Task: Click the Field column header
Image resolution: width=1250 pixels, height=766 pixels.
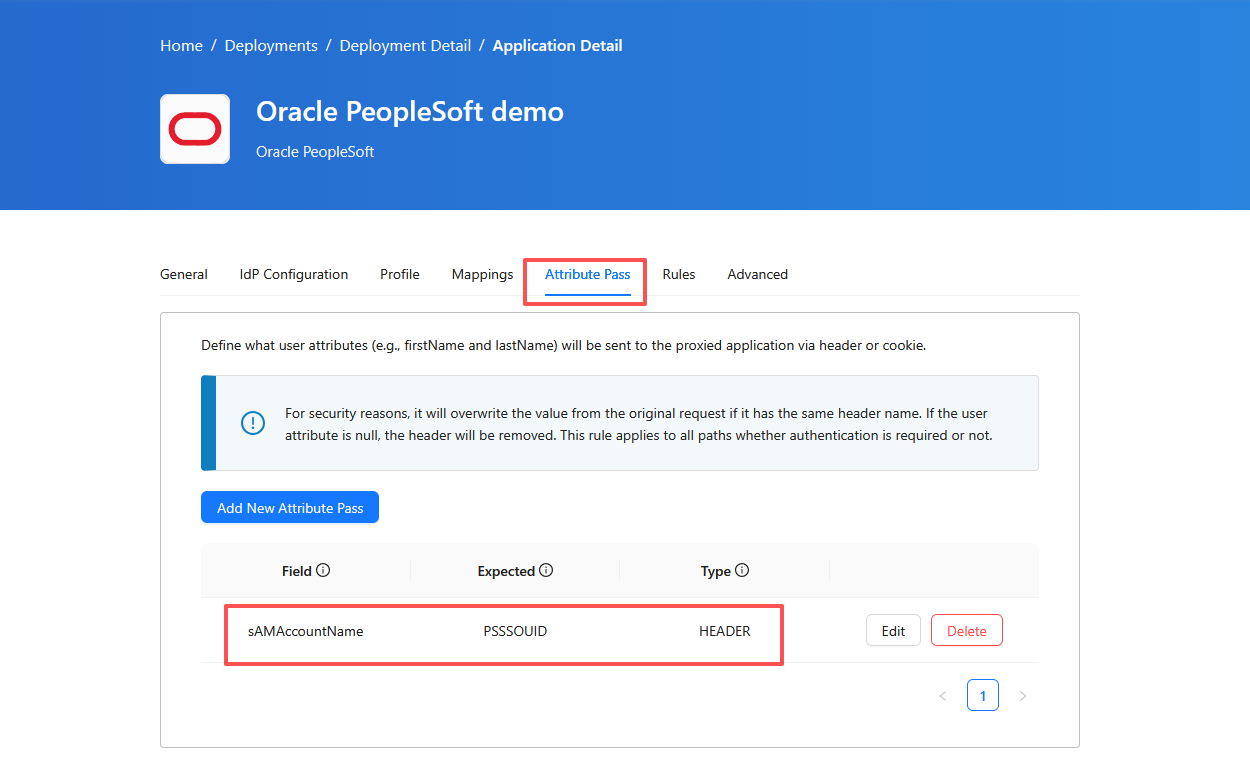Action: click(x=297, y=571)
